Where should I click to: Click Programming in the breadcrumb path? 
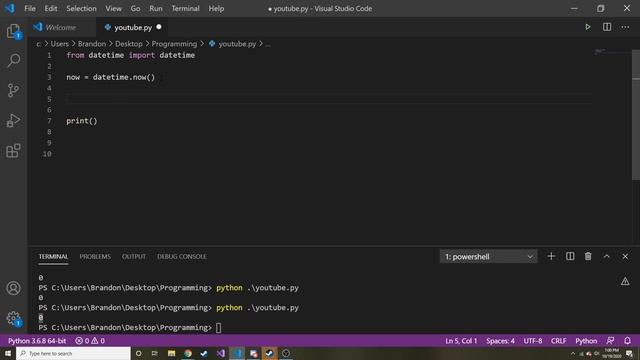point(174,44)
